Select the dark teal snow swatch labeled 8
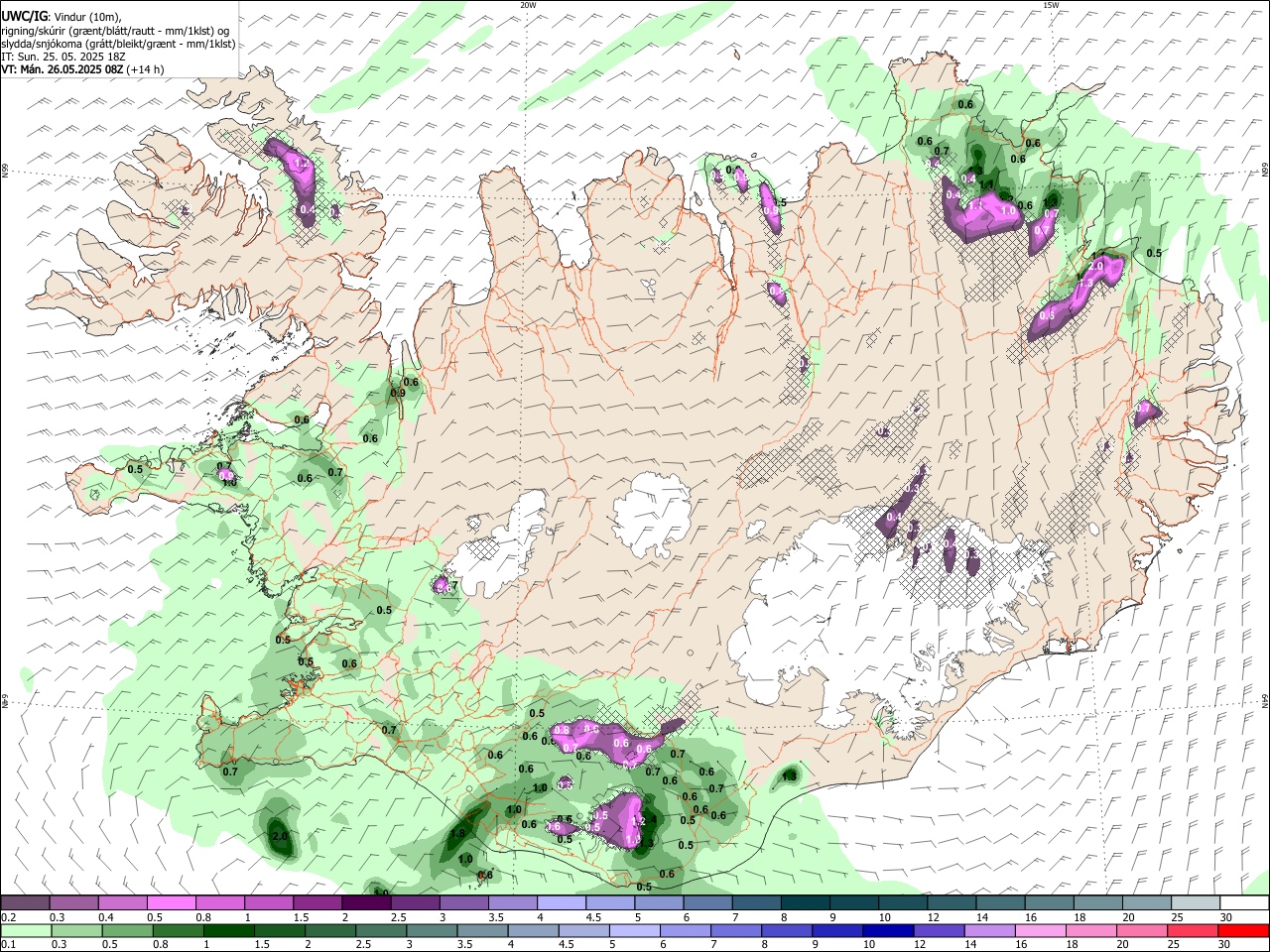1270x952 pixels. 805,902
